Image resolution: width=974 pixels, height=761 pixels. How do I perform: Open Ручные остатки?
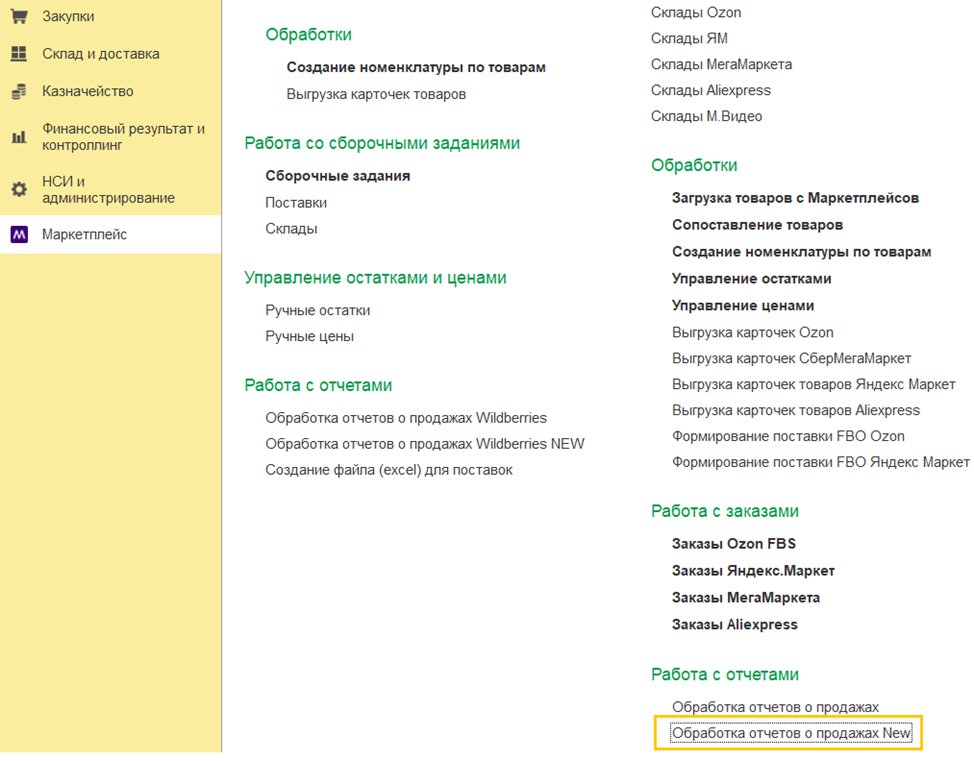click(318, 310)
